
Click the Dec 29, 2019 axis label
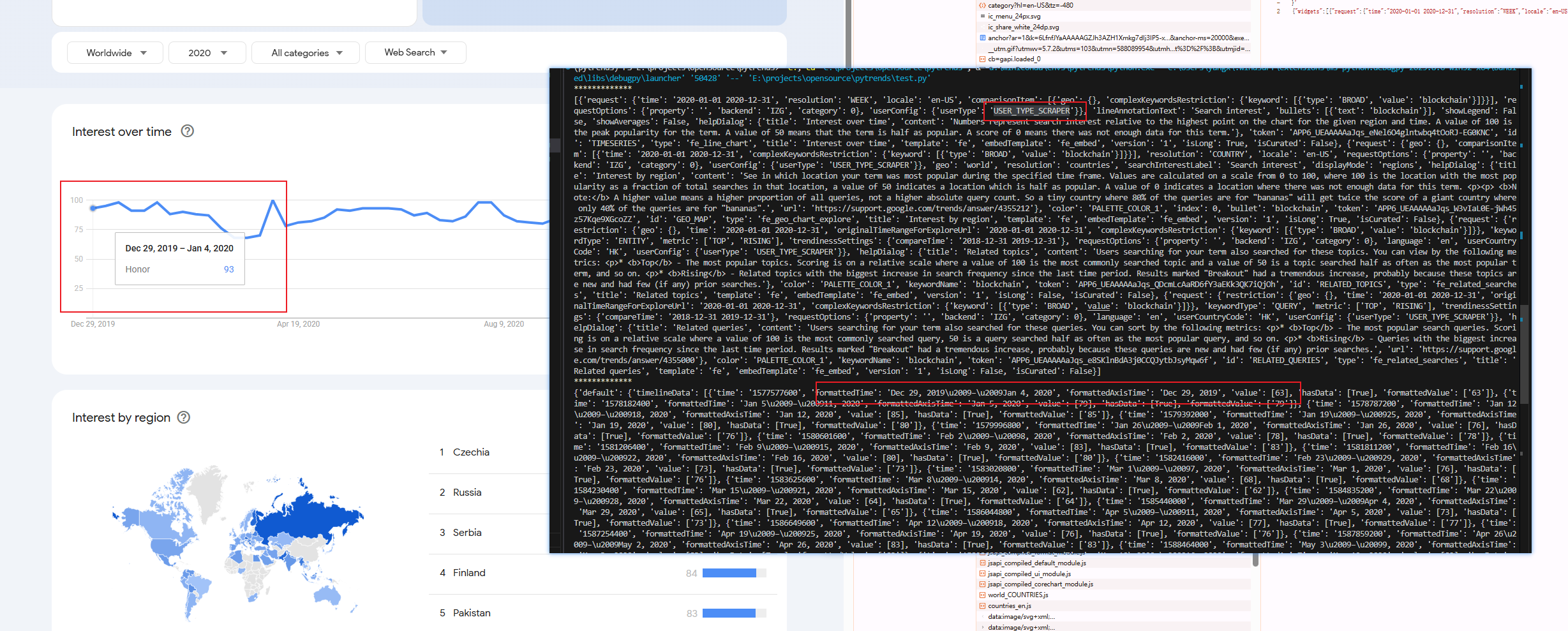(x=93, y=324)
